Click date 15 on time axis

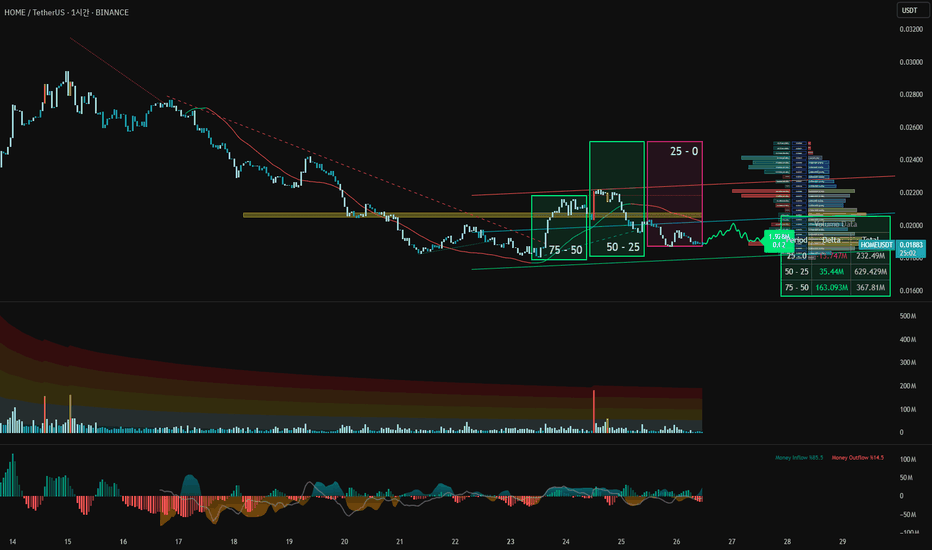68,542
